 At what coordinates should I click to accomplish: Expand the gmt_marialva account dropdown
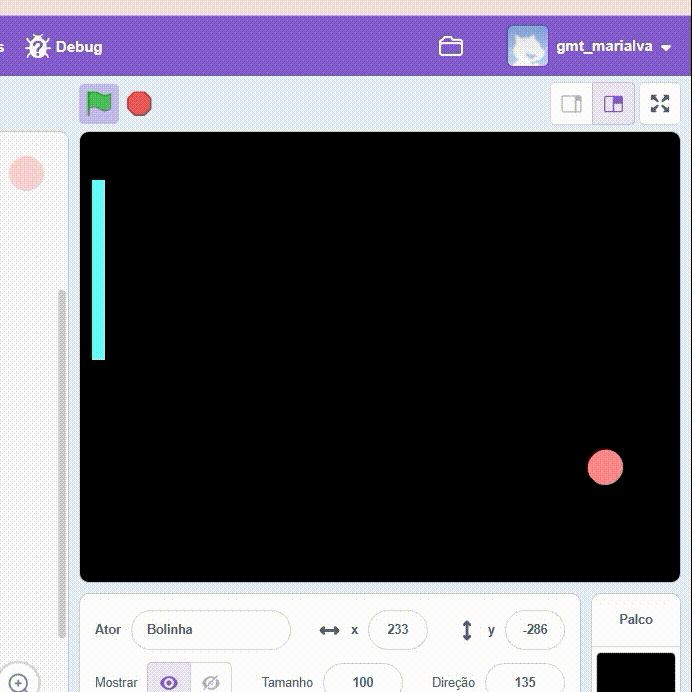[x=666, y=47]
